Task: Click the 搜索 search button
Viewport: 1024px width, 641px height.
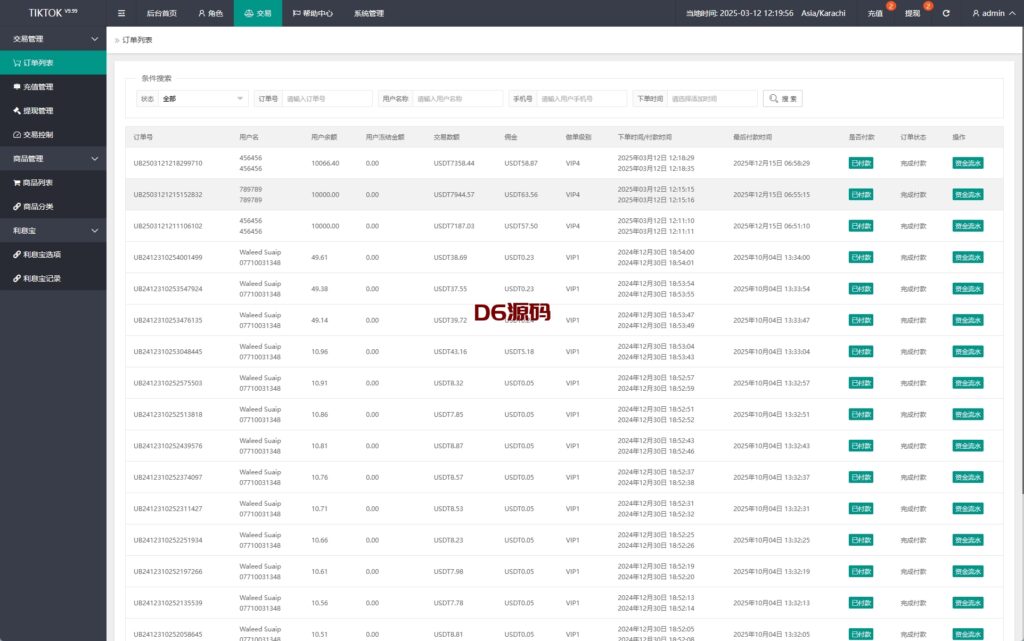Action: 782,99
